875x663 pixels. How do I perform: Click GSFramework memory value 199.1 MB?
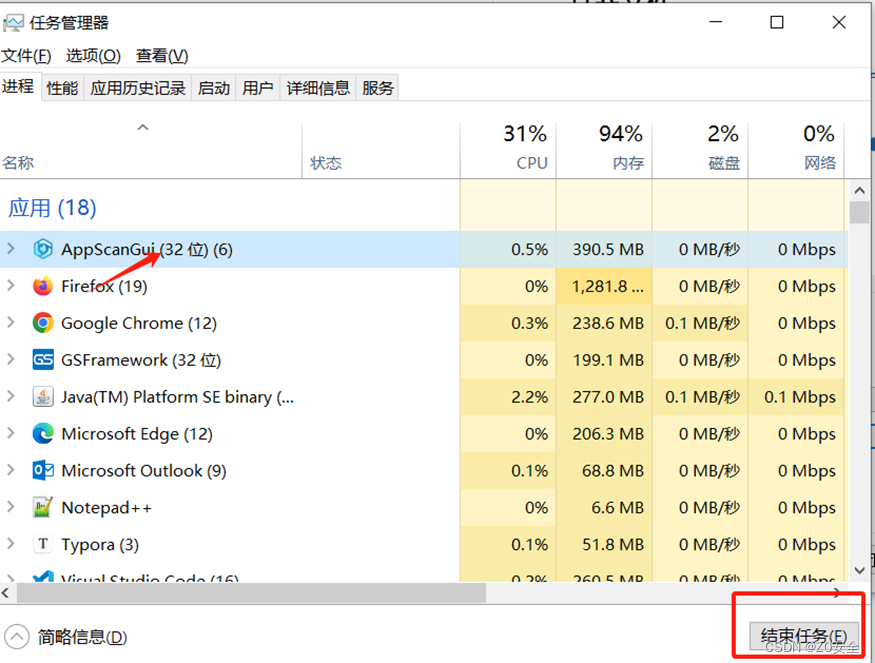608,360
